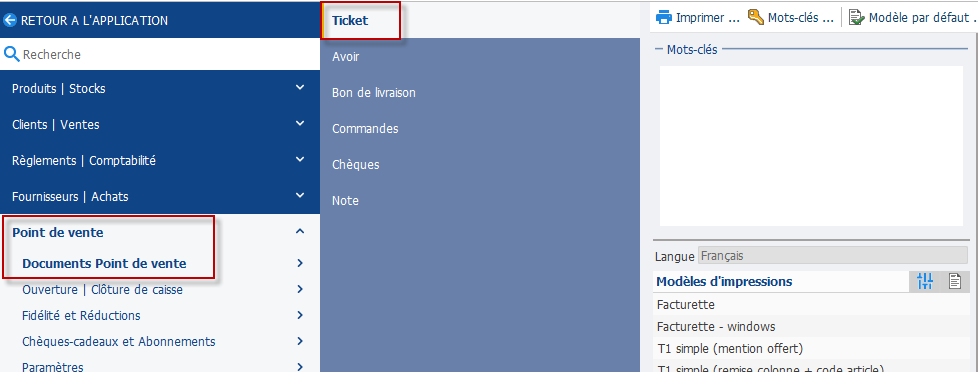Select the Bon de livraison entry
This screenshot has height=372, width=978.
pyautogui.click(x=374, y=93)
